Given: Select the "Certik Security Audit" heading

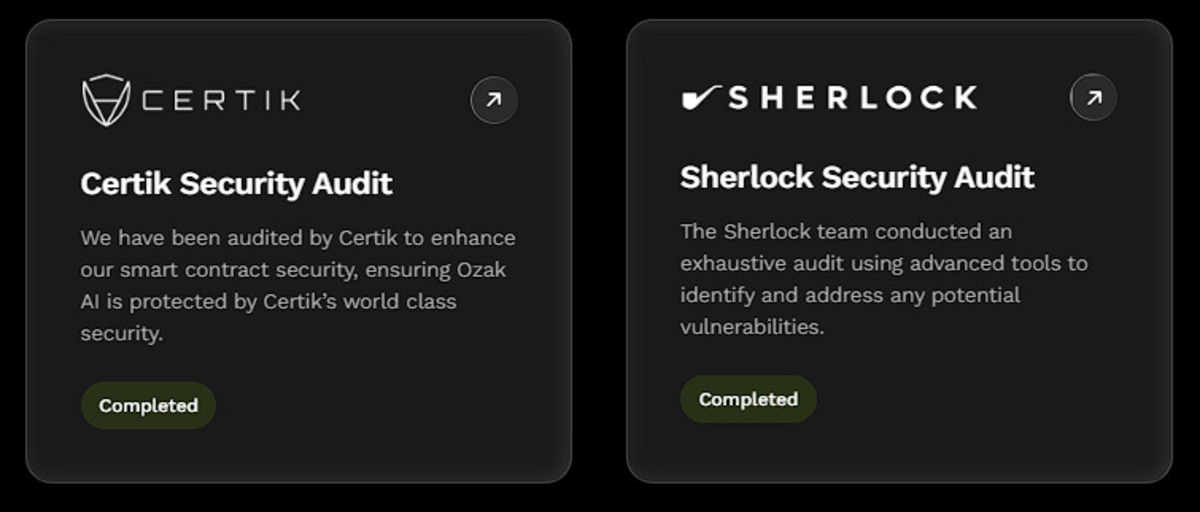Looking at the screenshot, I should (236, 183).
